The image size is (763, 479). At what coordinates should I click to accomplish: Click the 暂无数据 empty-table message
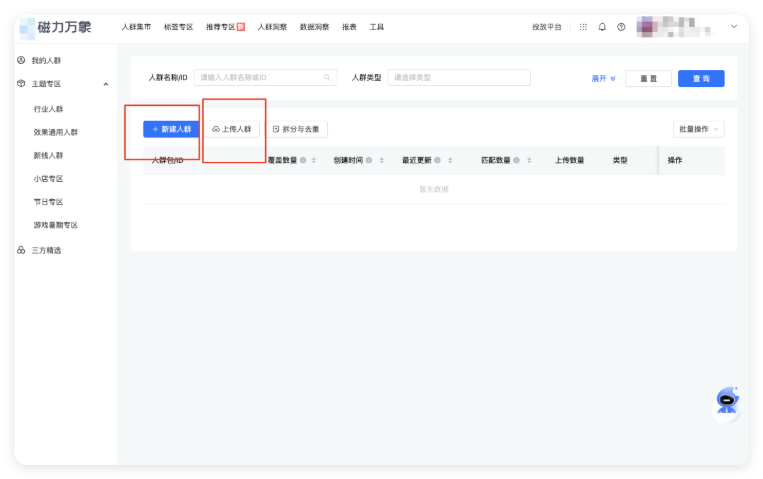click(x=434, y=189)
